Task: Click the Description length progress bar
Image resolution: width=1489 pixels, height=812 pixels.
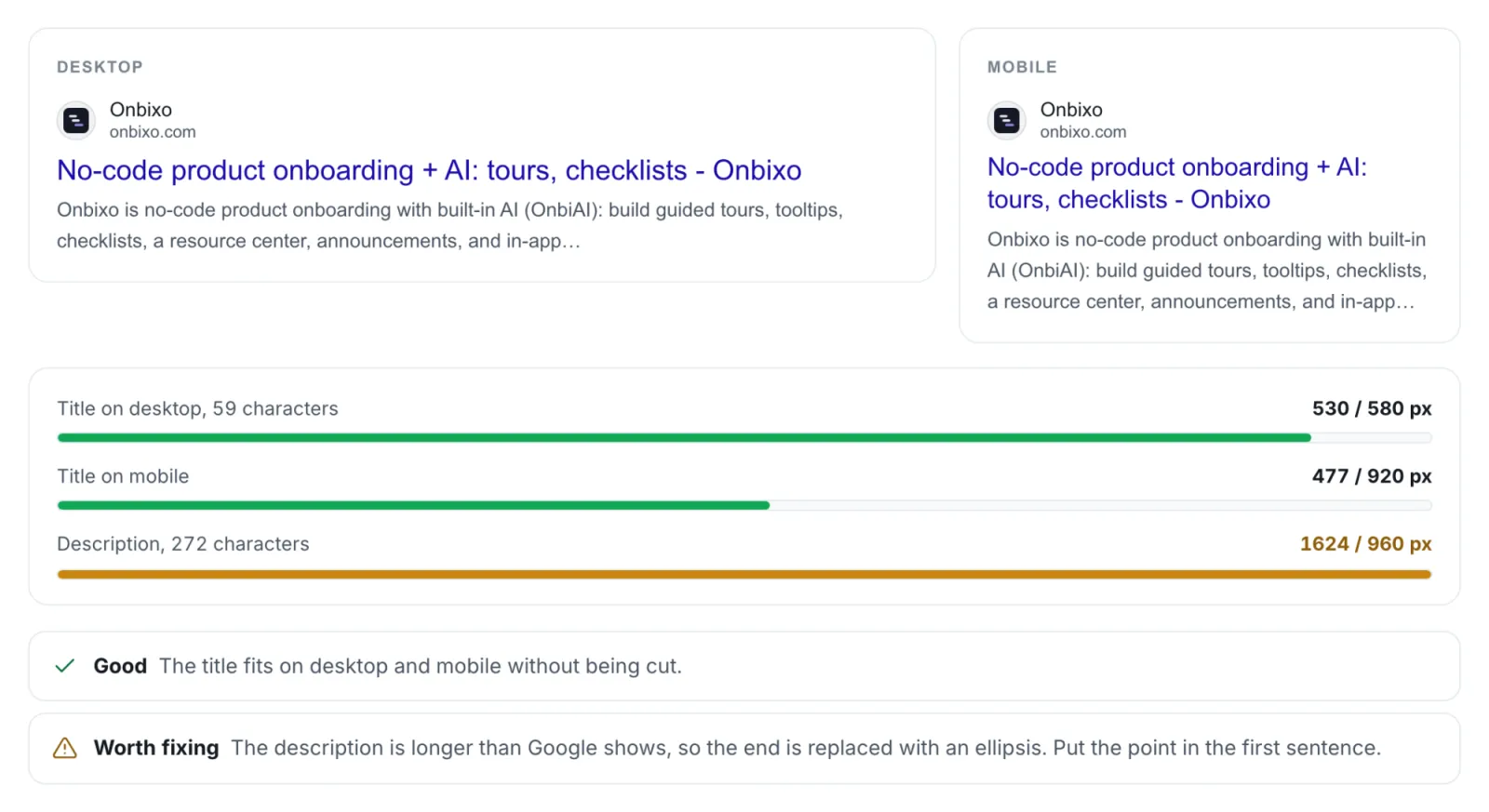Action: [744, 574]
